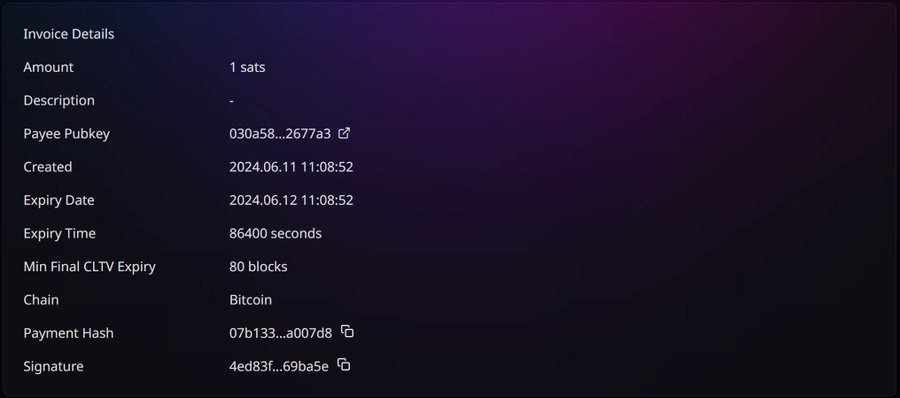Click the 80 blocks CLTV value
This screenshot has height=398, width=900.
(x=258, y=267)
